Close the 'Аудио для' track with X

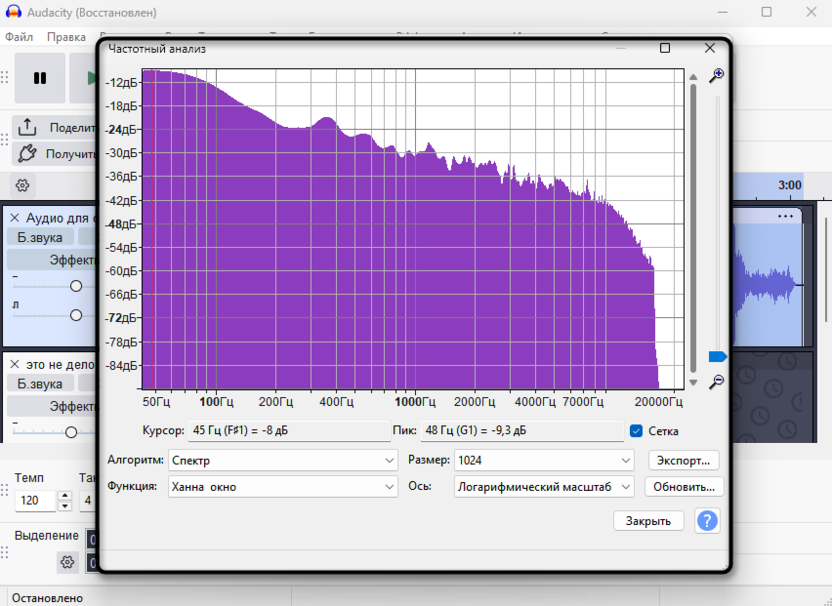tap(15, 218)
